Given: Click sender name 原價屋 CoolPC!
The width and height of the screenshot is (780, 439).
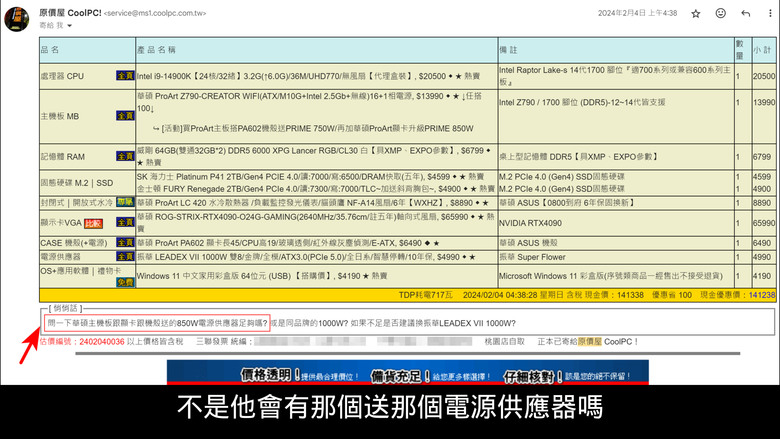Looking at the screenshot, I should [70, 13].
